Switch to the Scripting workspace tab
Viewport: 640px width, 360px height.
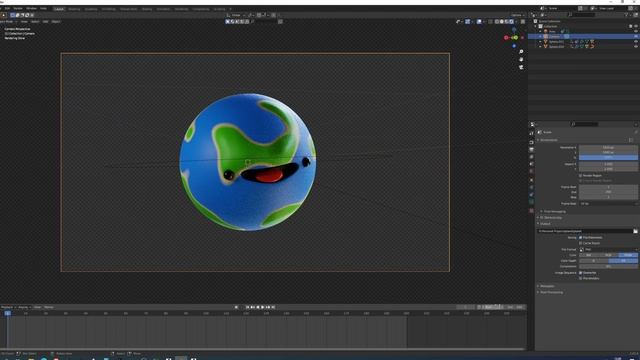[219, 9]
